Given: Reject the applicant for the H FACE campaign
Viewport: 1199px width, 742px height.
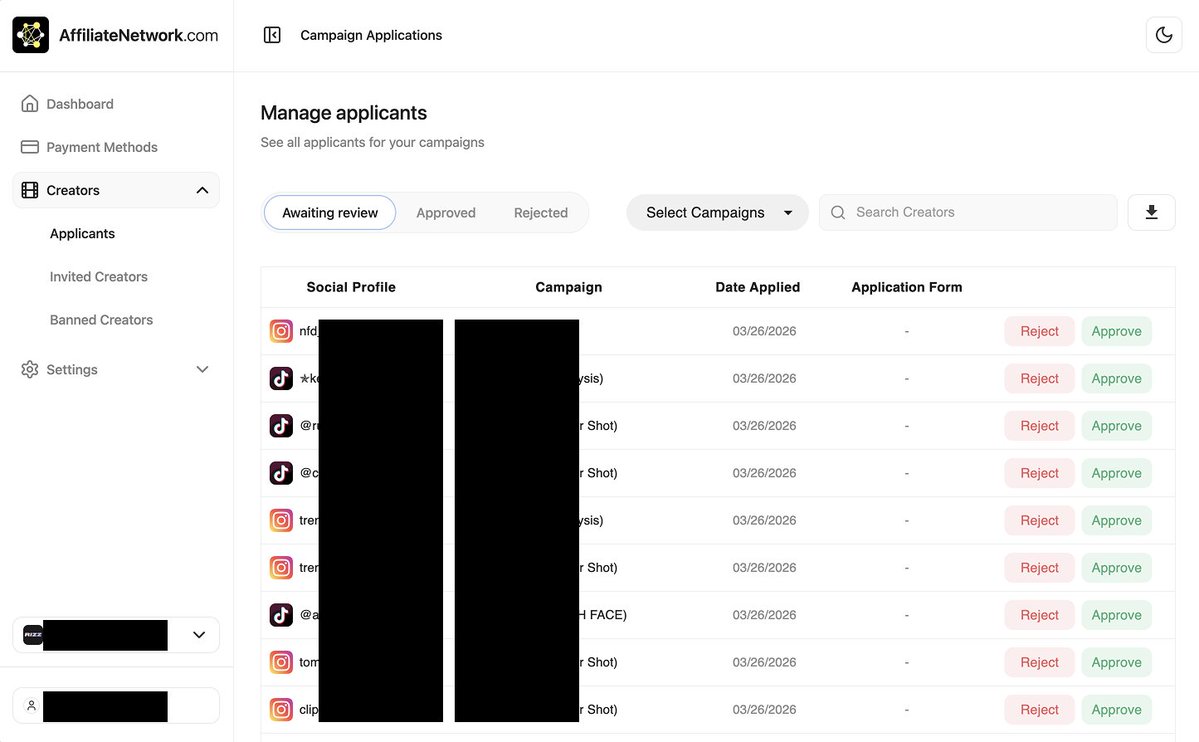Looking at the screenshot, I should click(x=1039, y=615).
